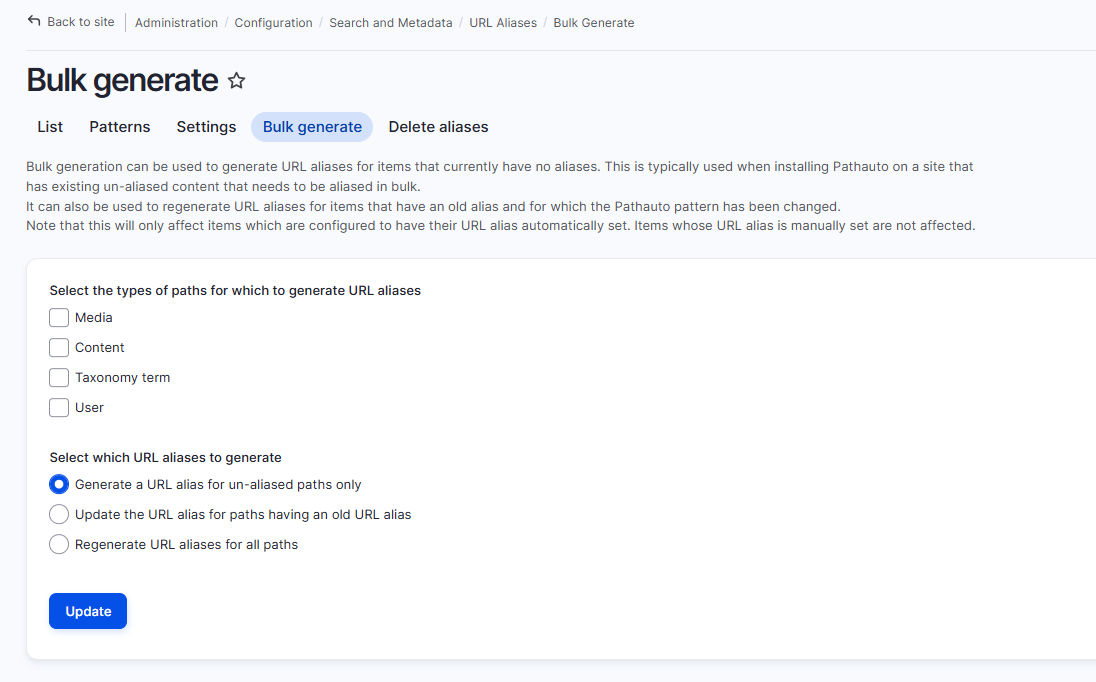Click Bulk Generate breadcrumb text

594,22
